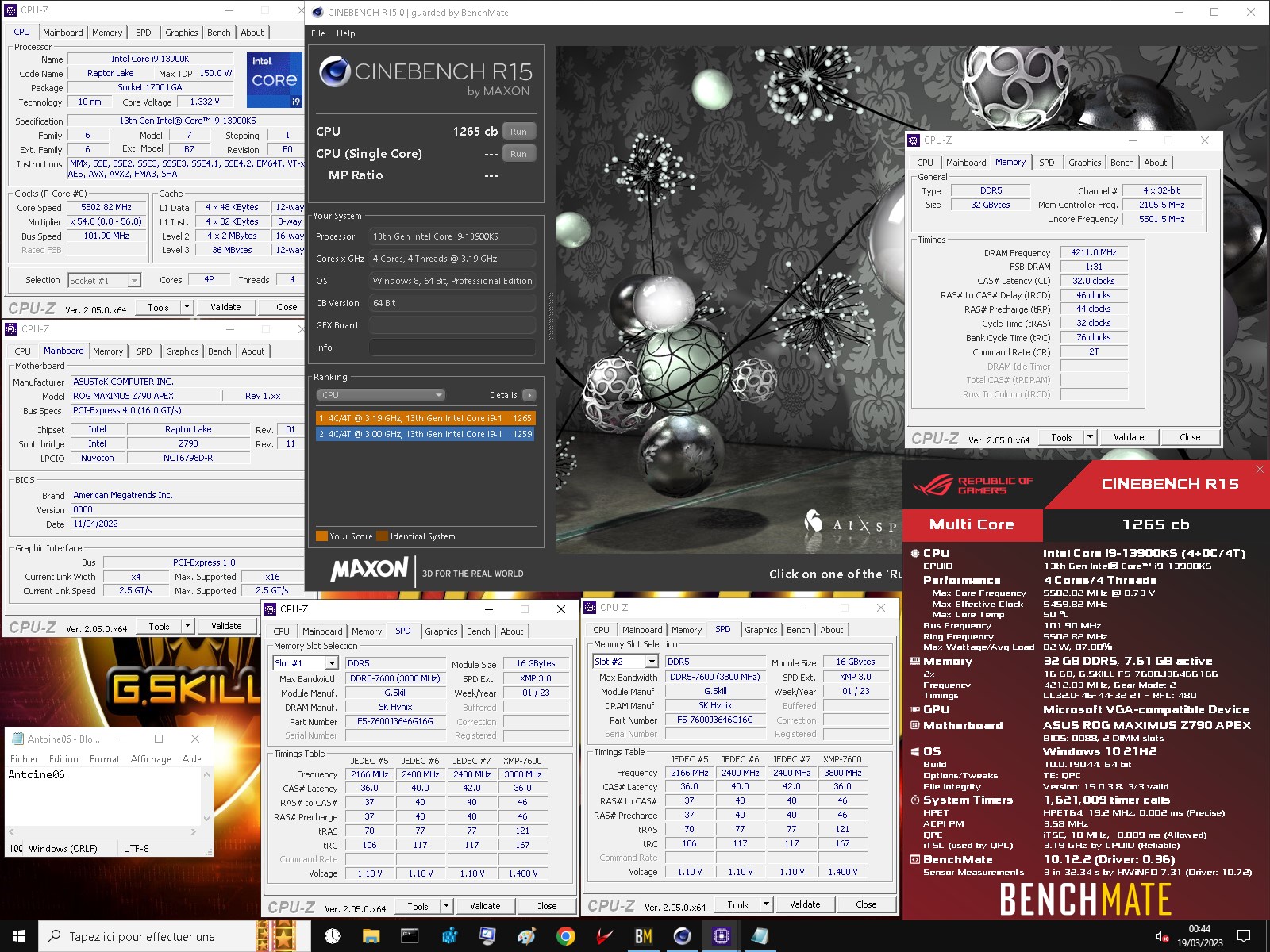
Task: Click Notepad vertical scrollbar down arrow
Action: [207, 819]
